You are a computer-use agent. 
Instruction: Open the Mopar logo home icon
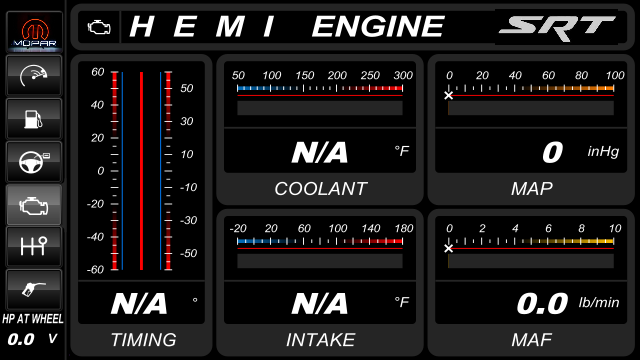[34, 32]
